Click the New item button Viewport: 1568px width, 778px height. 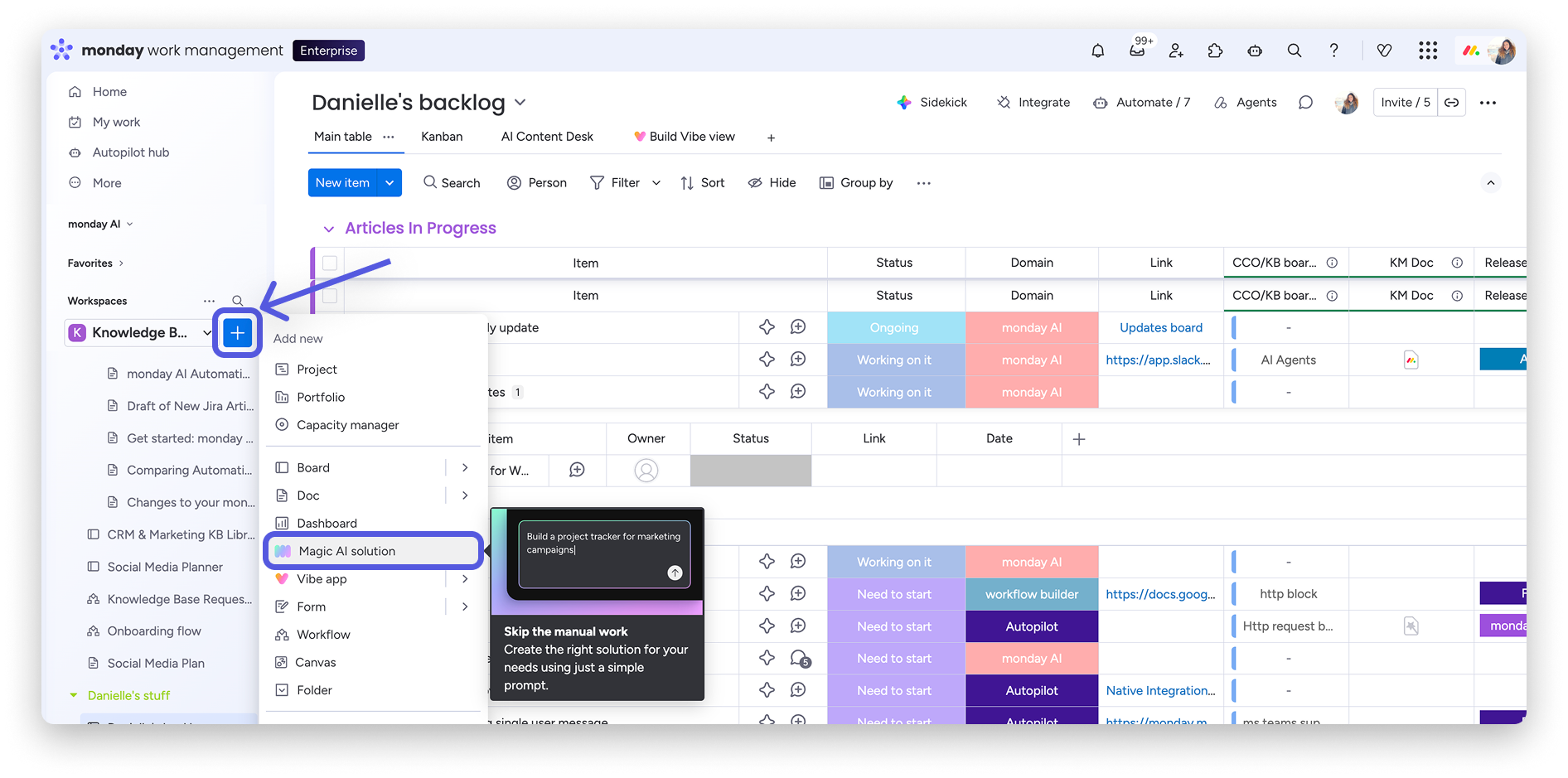[342, 183]
